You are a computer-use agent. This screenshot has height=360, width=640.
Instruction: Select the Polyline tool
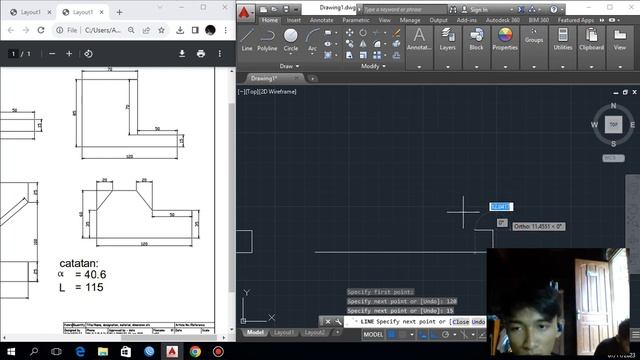click(267, 40)
